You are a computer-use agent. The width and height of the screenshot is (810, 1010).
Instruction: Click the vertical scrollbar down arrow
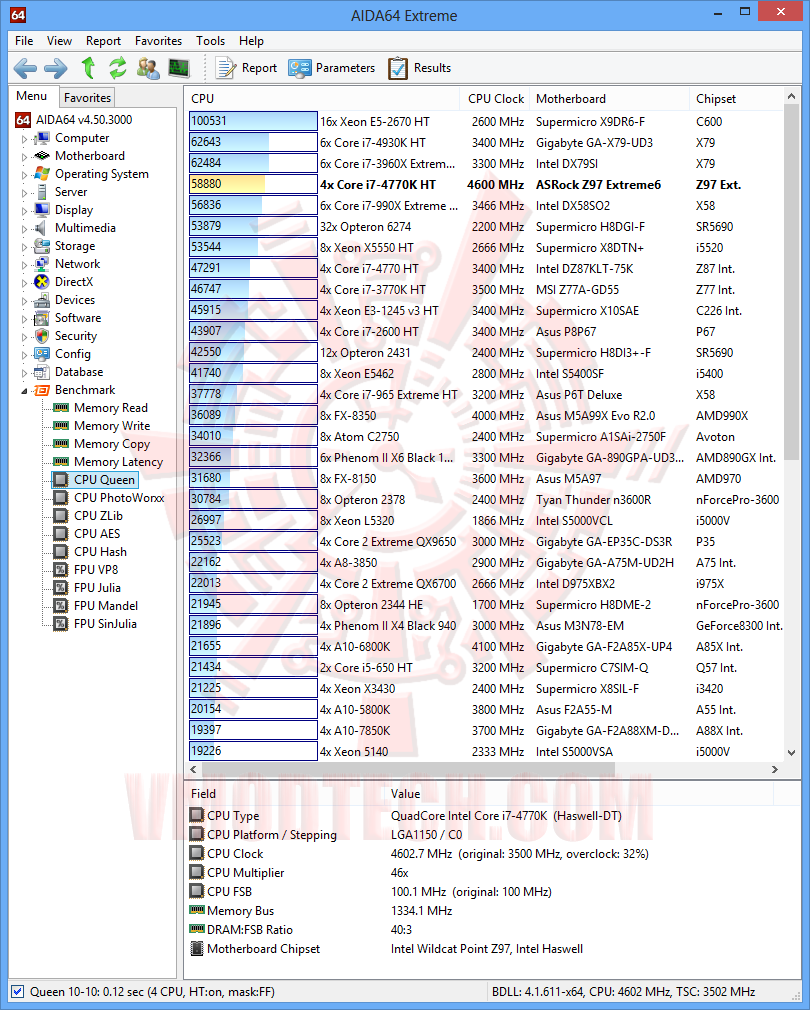791,752
